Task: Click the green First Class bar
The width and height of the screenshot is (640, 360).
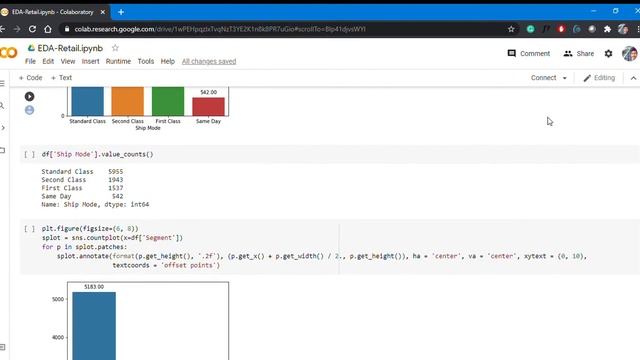Action: pyautogui.click(x=168, y=101)
